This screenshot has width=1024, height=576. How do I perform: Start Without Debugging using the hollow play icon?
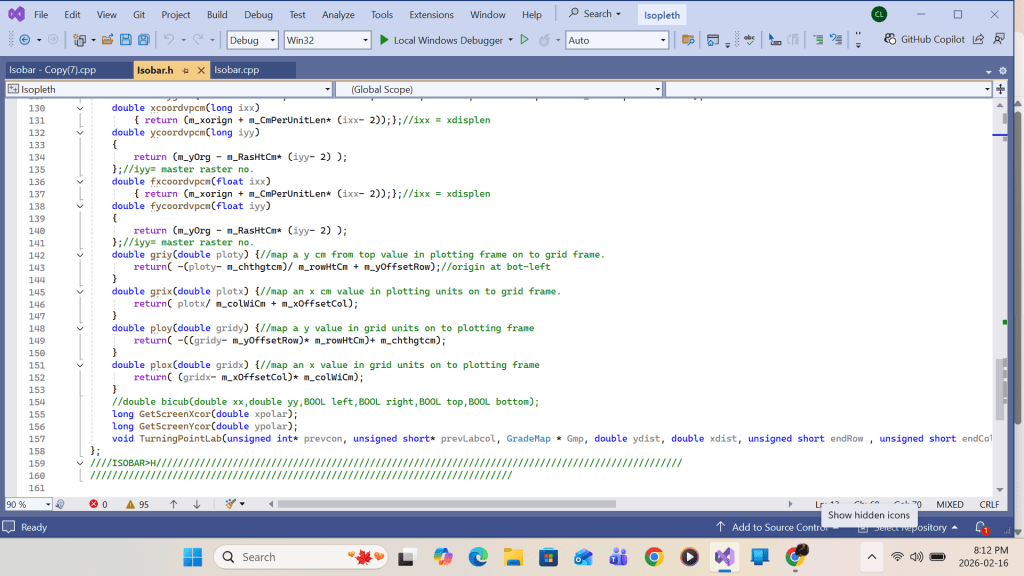pyautogui.click(x=524, y=40)
